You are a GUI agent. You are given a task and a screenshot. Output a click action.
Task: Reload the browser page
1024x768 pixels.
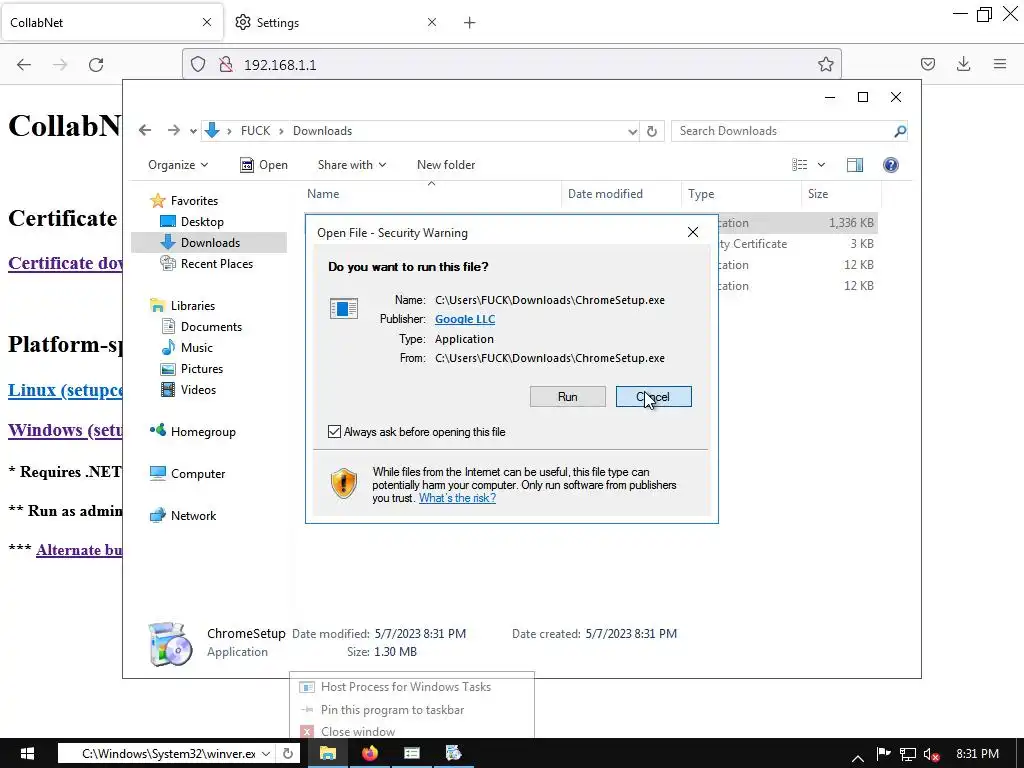click(96, 64)
